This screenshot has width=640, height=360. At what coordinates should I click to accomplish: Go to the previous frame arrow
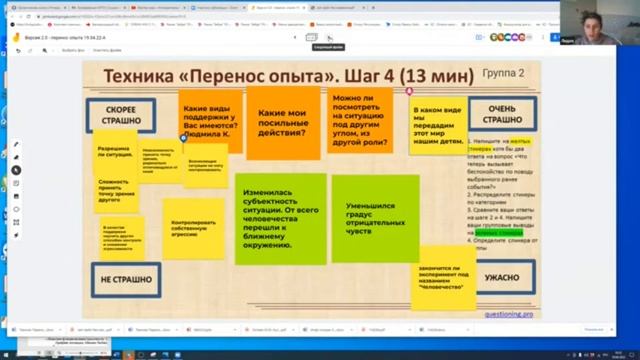pyautogui.click(x=295, y=38)
